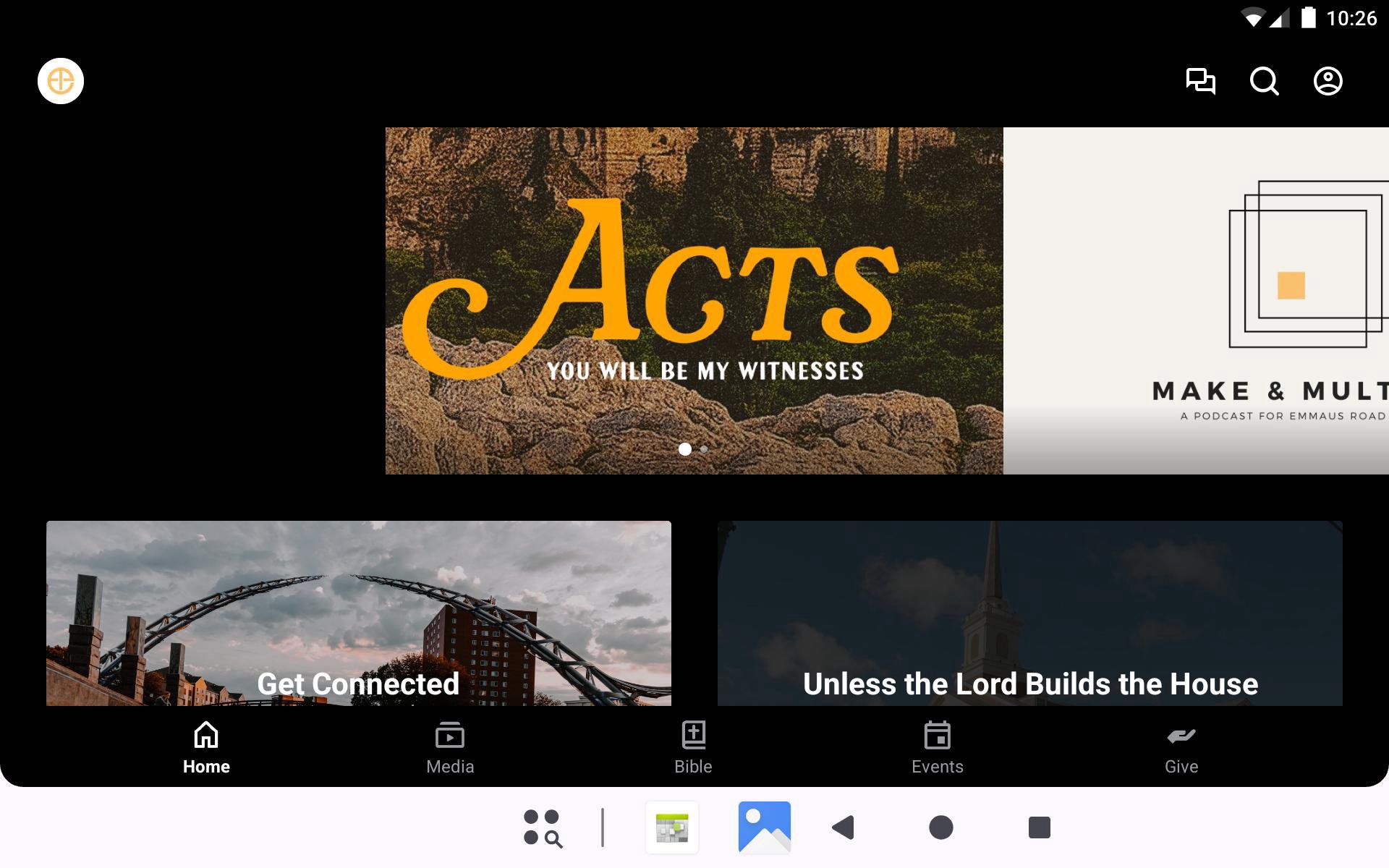Open the Give tab
The height and width of the screenshot is (868, 1389).
[1181, 748]
